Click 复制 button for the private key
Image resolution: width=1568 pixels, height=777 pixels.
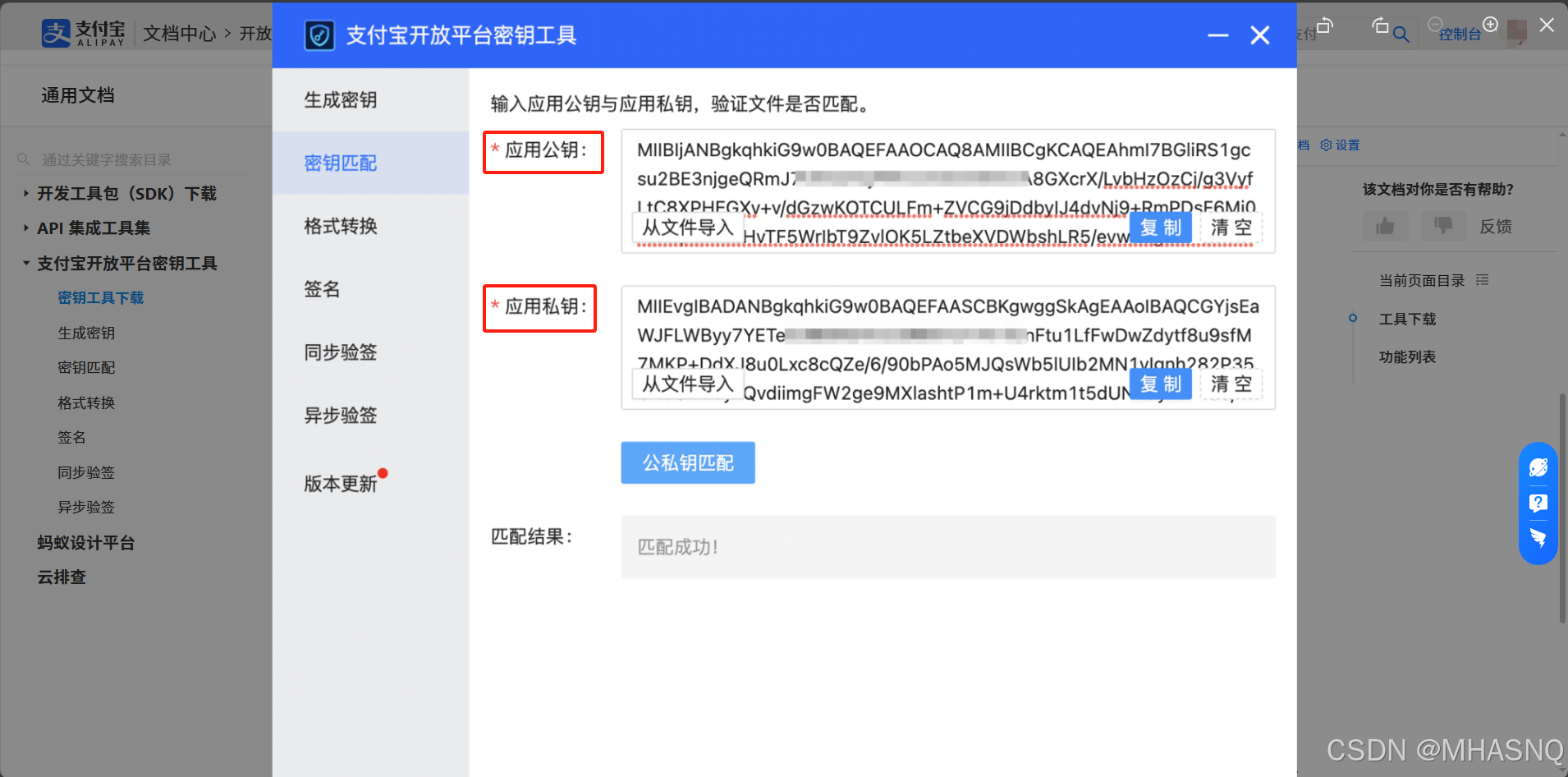tap(1160, 384)
